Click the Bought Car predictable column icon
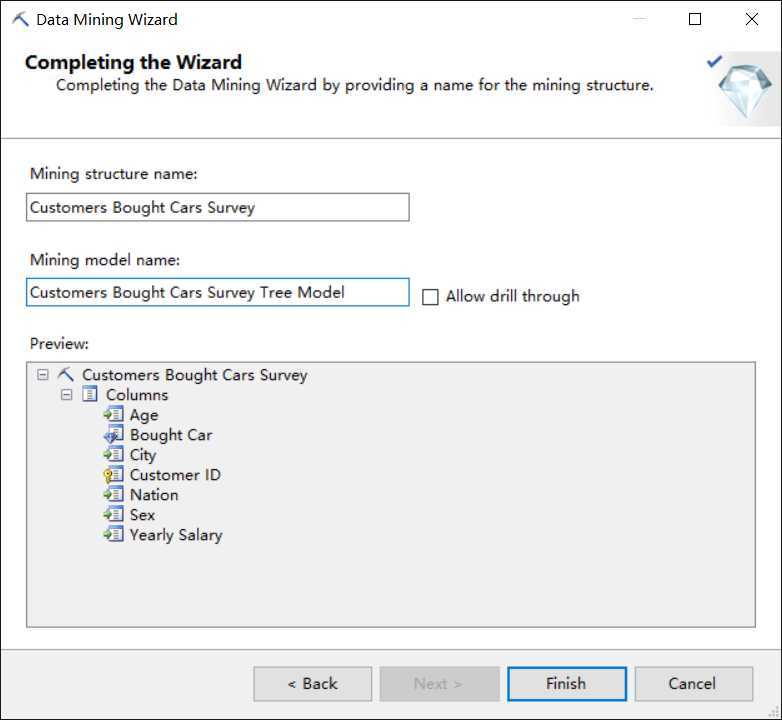 [113, 435]
